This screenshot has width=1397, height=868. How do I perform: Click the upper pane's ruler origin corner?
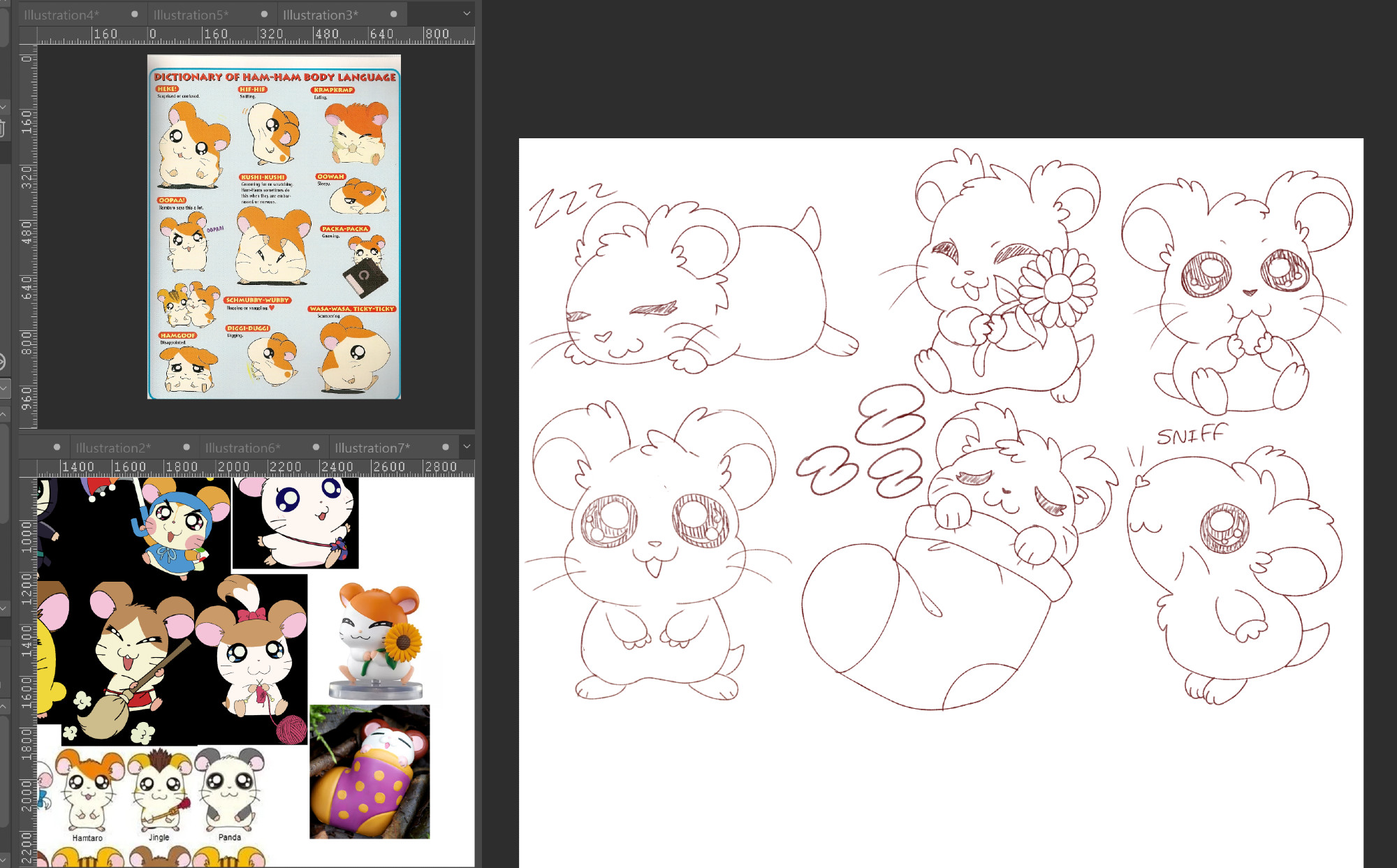point(28,36)
